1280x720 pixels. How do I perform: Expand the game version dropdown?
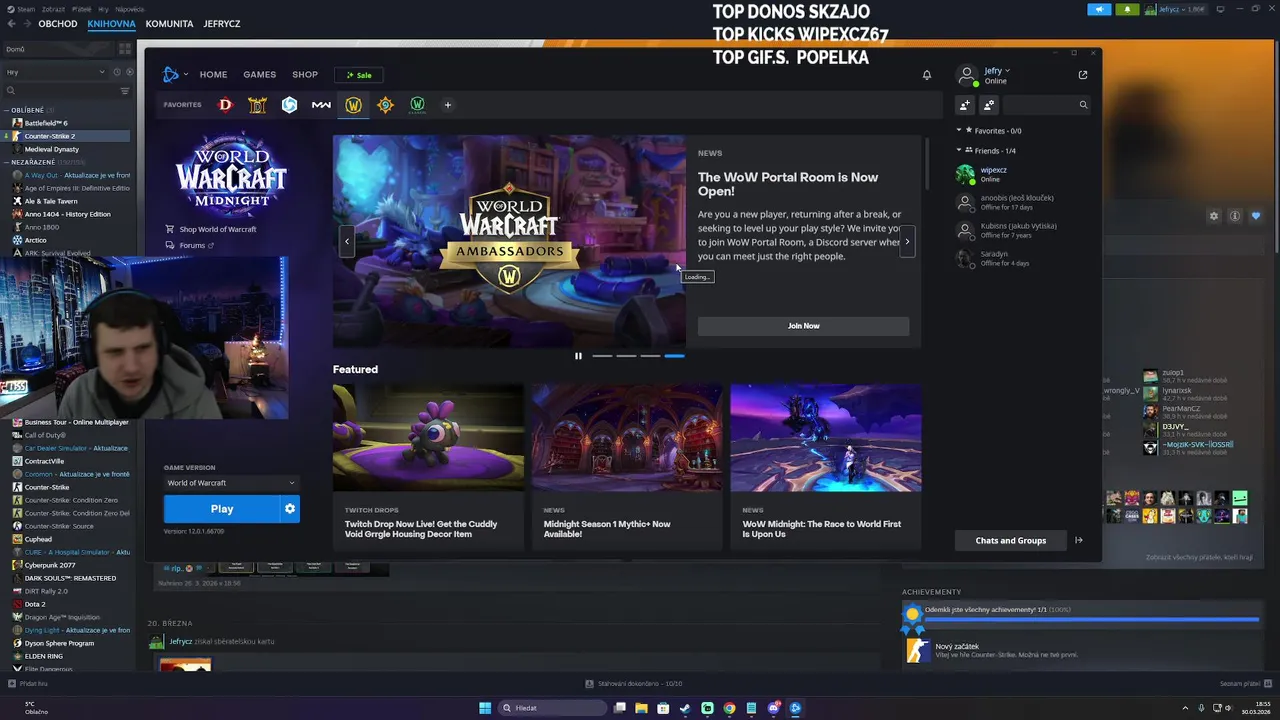(x=231, y=483)
